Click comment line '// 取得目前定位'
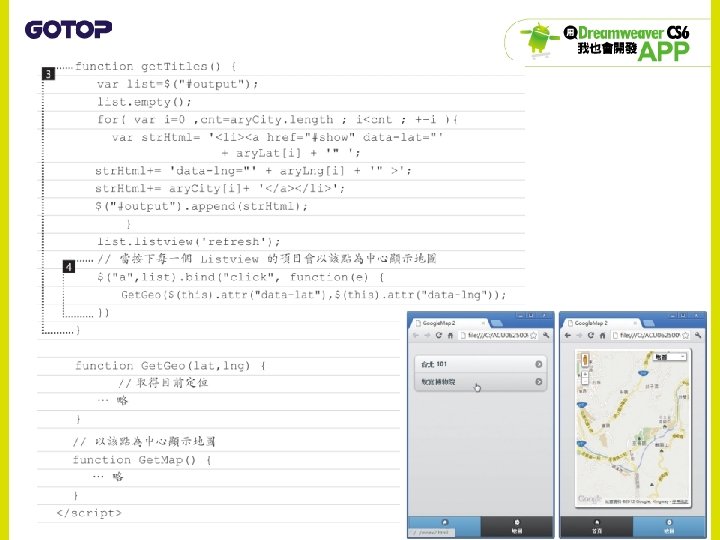 pyautogui.click(x=163, y=383)
